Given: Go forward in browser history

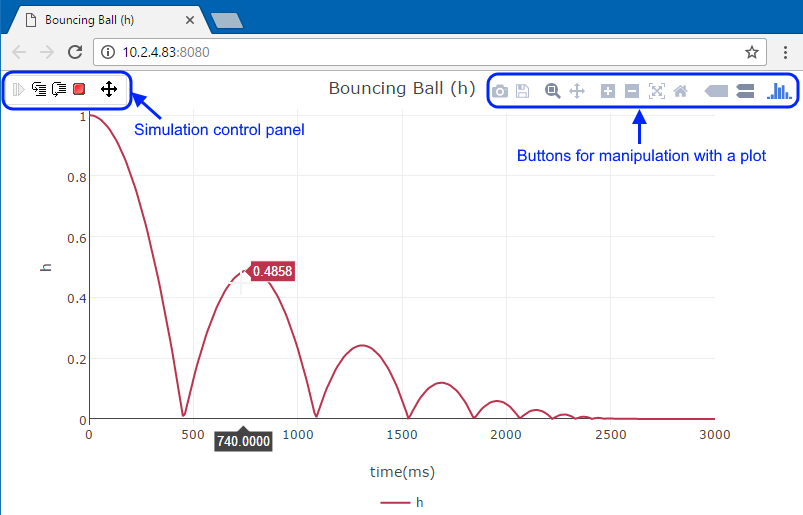Looking at the screenshot, I should (47, 52).
